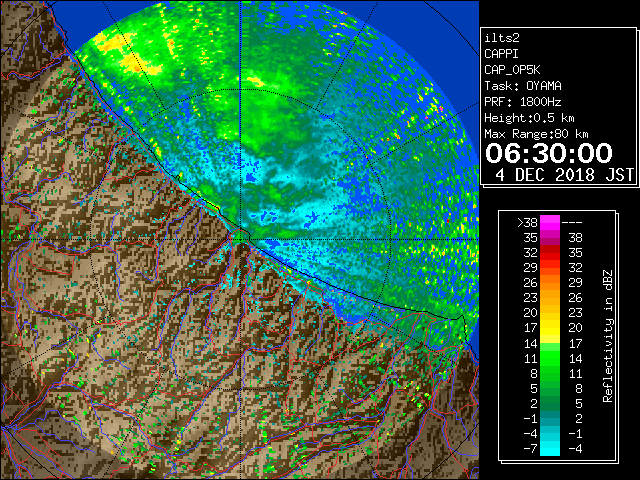Pick the bright green 11–14 dBZ swatch
This screenshot has width=640, height=480.
point(550,358)
